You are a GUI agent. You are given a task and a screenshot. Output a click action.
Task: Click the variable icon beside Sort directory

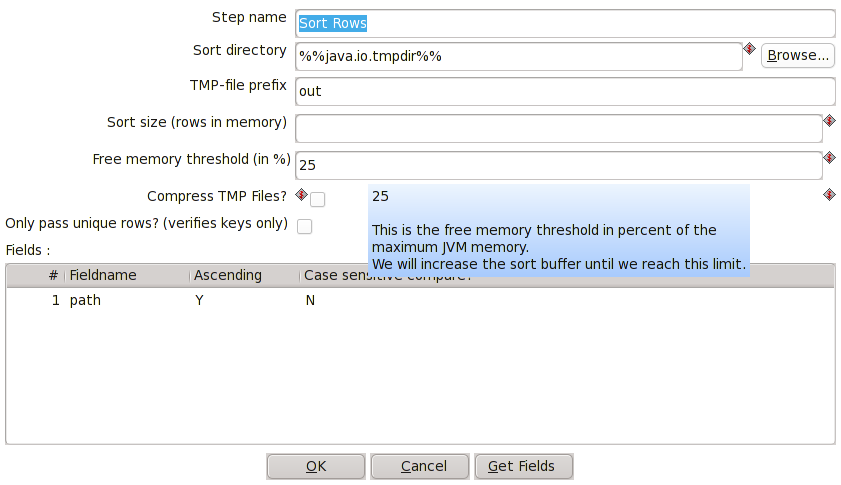tap(749, 49)
